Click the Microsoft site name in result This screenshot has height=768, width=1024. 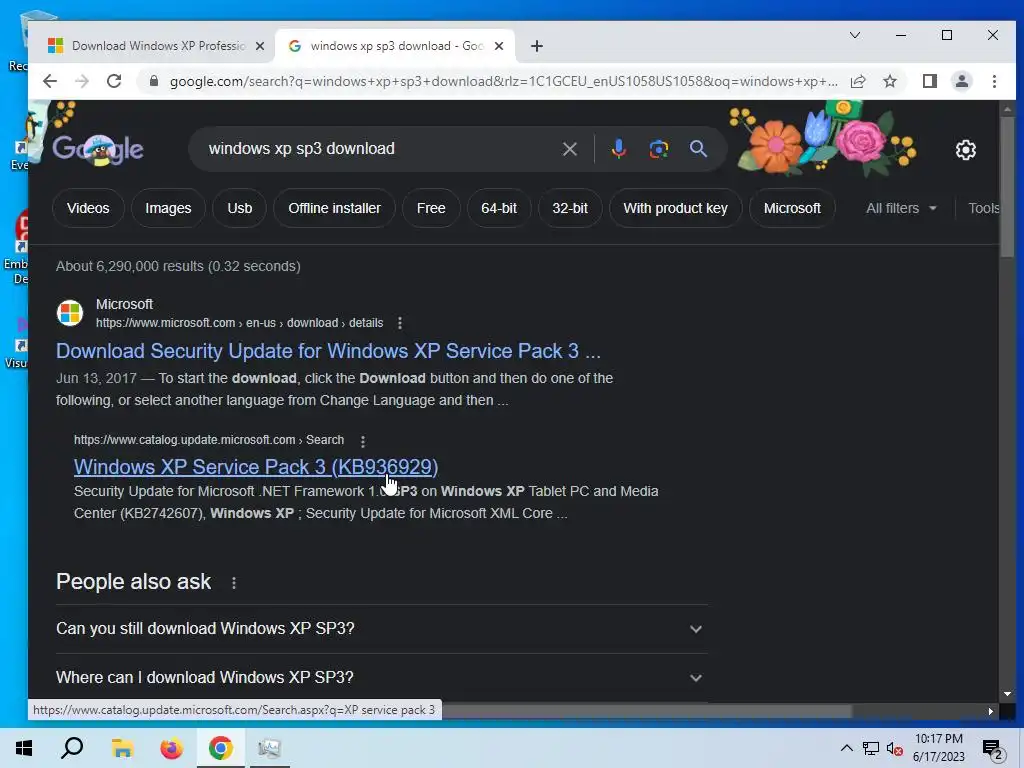point(124,304)
